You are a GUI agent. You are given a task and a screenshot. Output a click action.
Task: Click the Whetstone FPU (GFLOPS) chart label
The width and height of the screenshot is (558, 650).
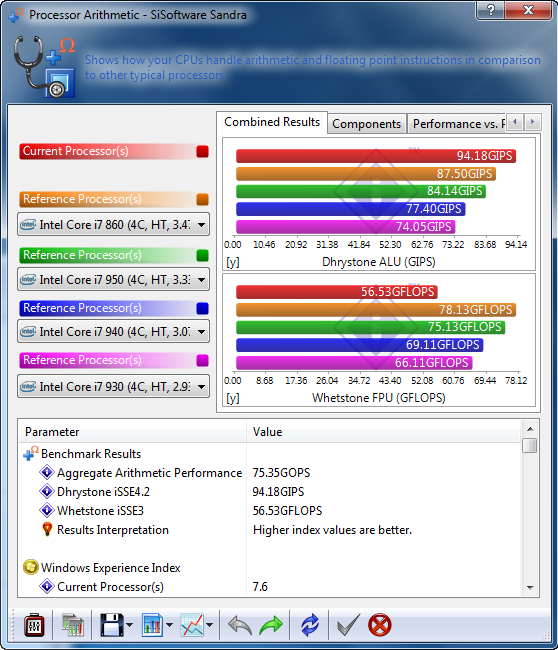pyautogui.click(x=378, y=398)
